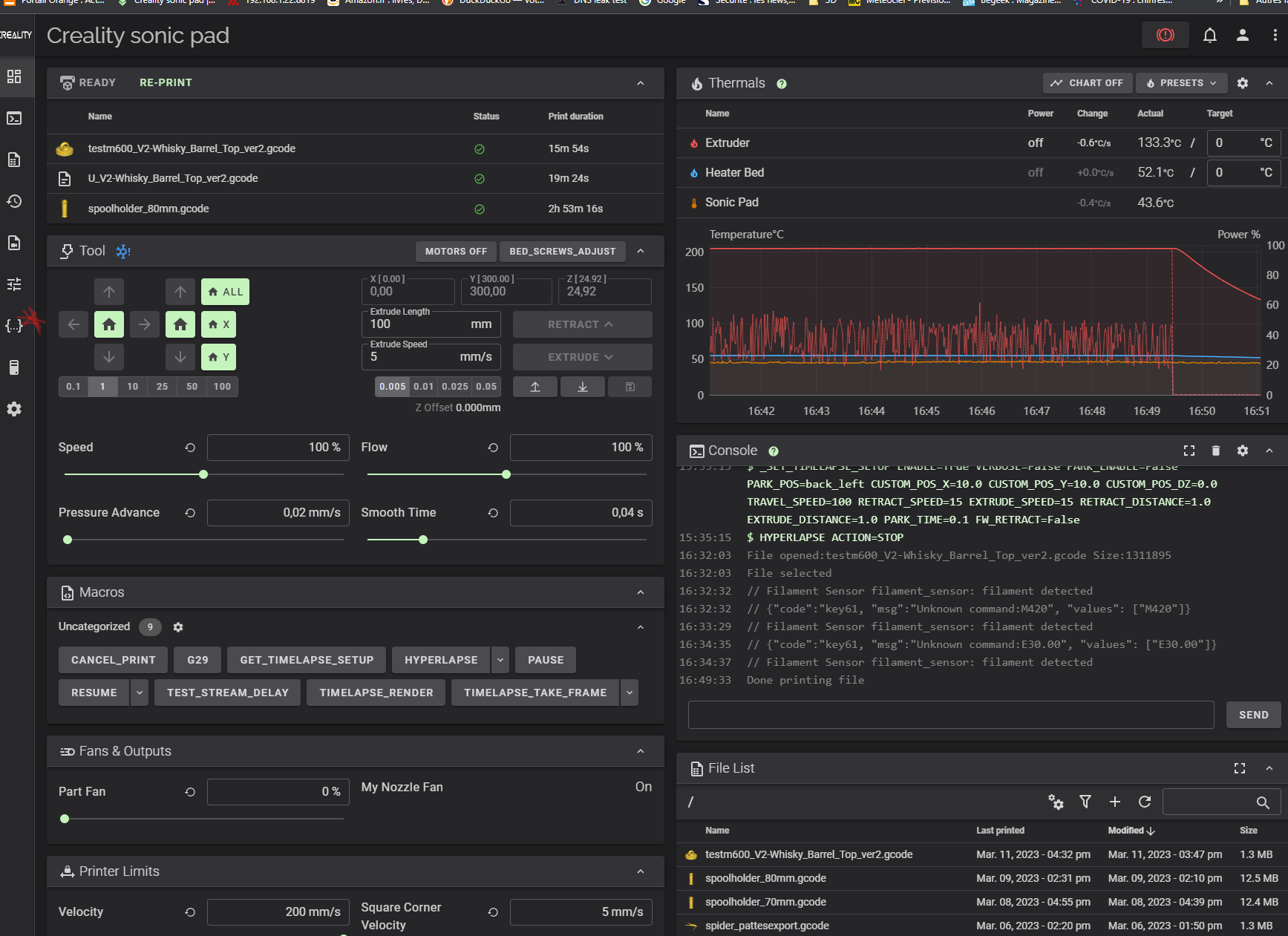Open testm600_V2-Whisky_Barrel_Top_ver2.gcode in File List
The image size is (1288, 936).
pos(808,854)
